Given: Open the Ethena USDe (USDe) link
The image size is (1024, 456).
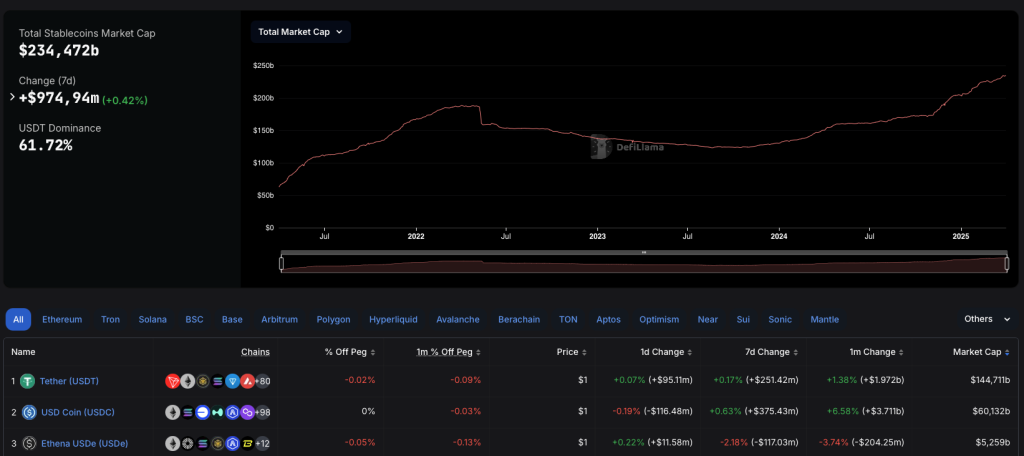Looking at the screenshot, I should point(84,444).
